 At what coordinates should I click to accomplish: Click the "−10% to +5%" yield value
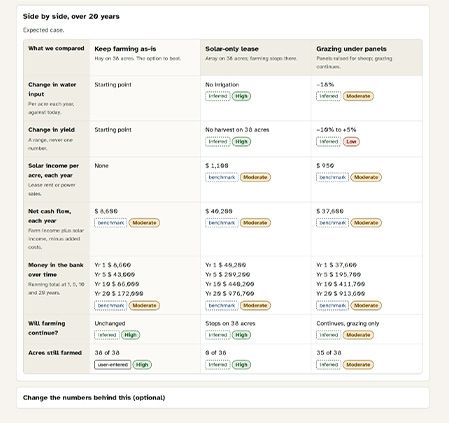(x=336, y=130)
